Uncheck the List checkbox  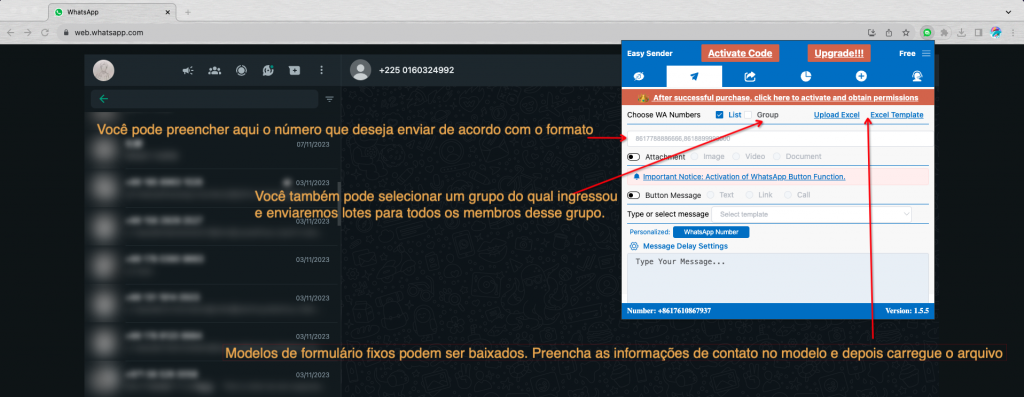[719, 115]
